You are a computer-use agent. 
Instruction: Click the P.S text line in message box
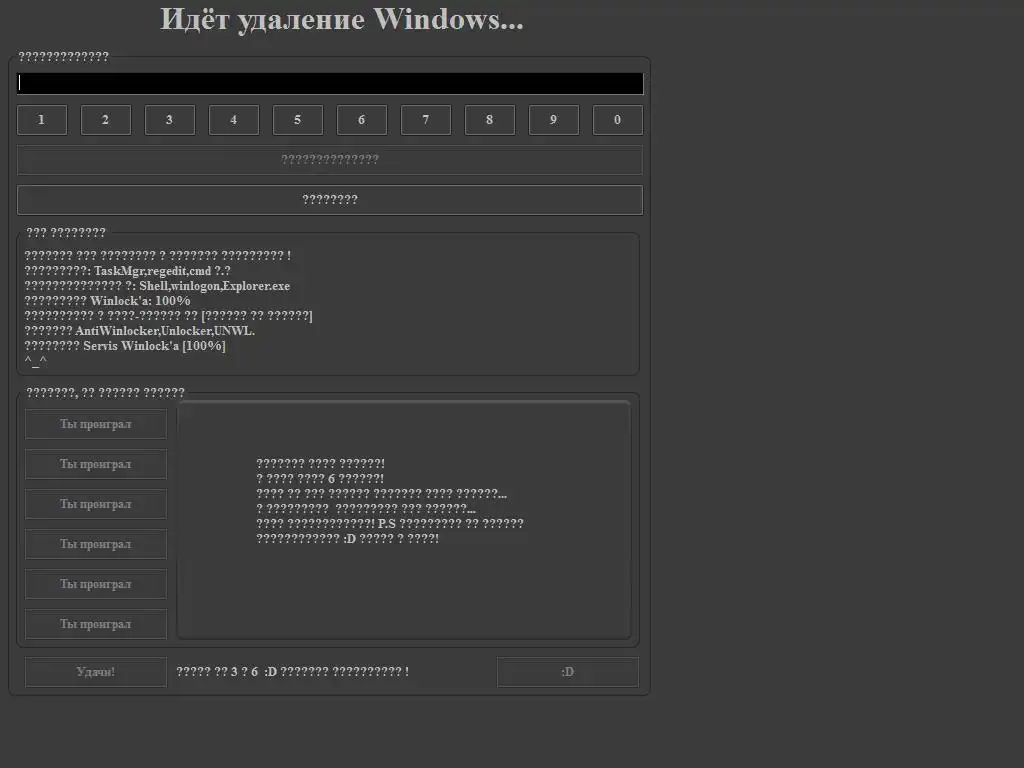pos(390,524)
